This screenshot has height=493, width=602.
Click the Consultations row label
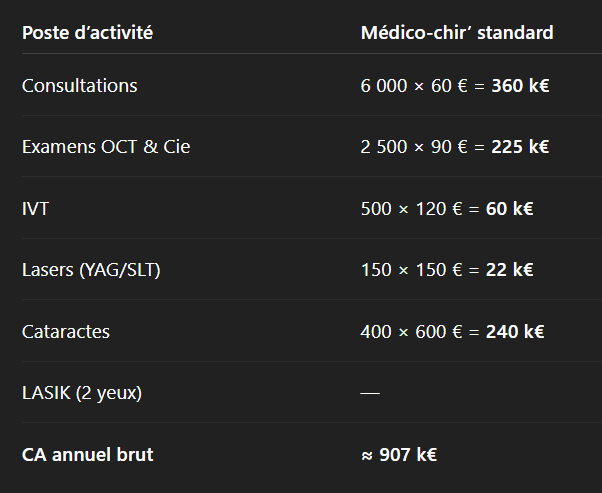point(79,86)
